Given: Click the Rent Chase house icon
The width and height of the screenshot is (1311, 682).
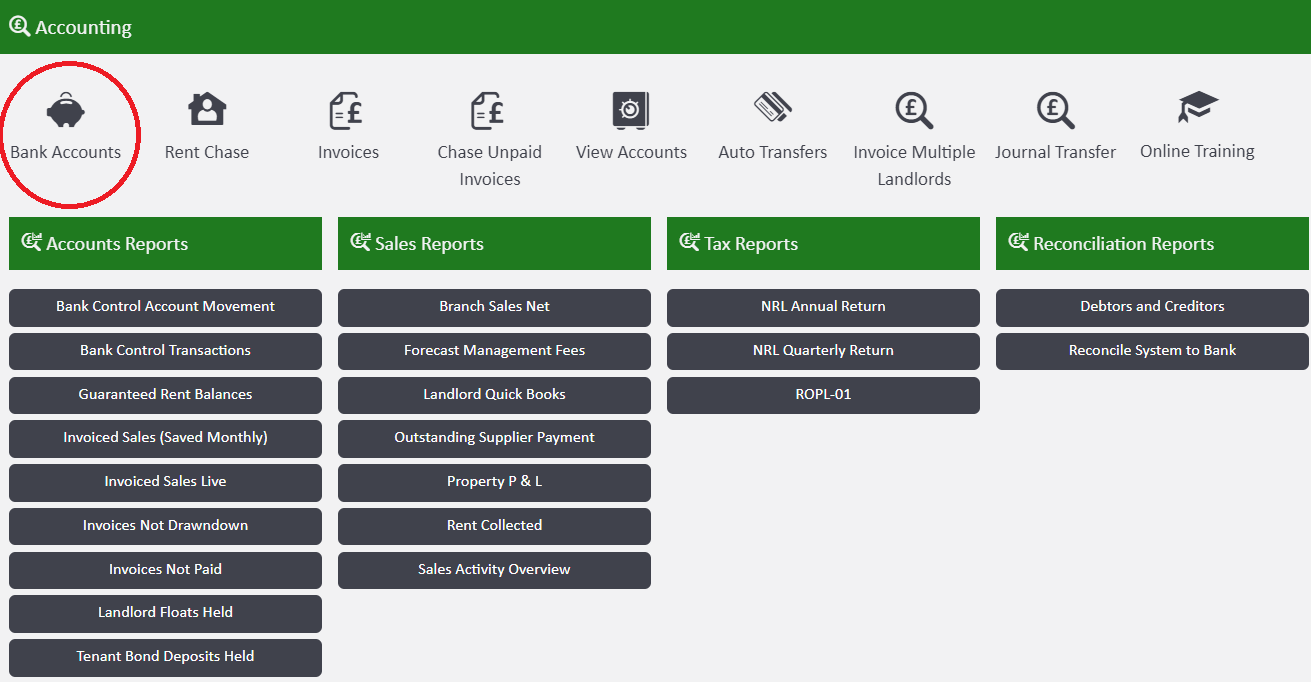Looking at the screenshot, I should pyautogui.click(x=207, y=109).
